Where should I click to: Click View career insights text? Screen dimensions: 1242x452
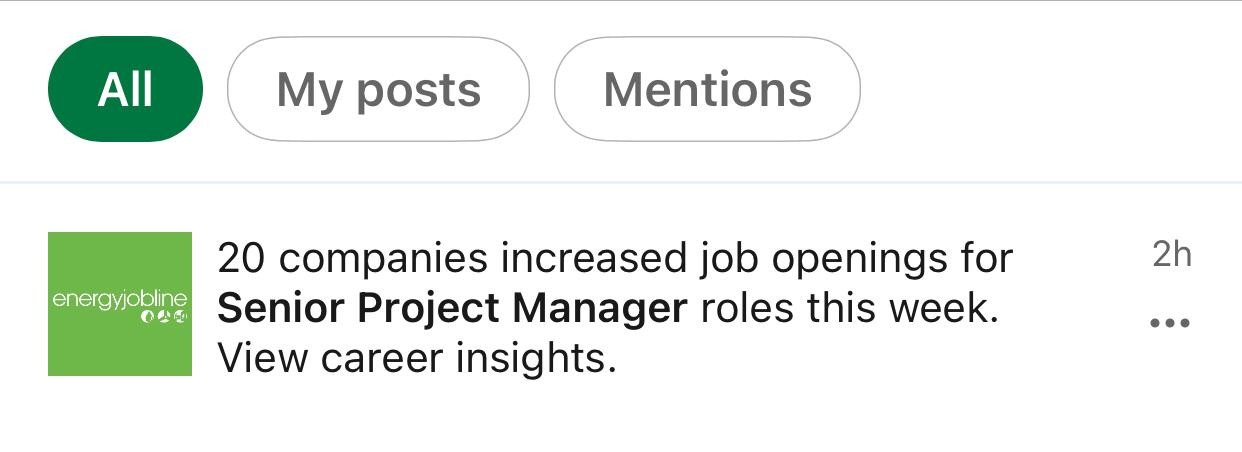(x=417, y=358)
